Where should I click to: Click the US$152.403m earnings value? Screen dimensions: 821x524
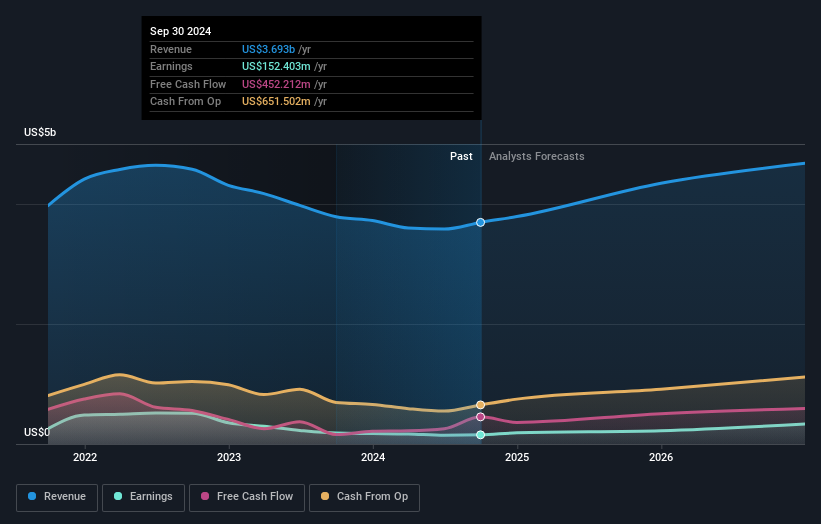click(276, 66)
